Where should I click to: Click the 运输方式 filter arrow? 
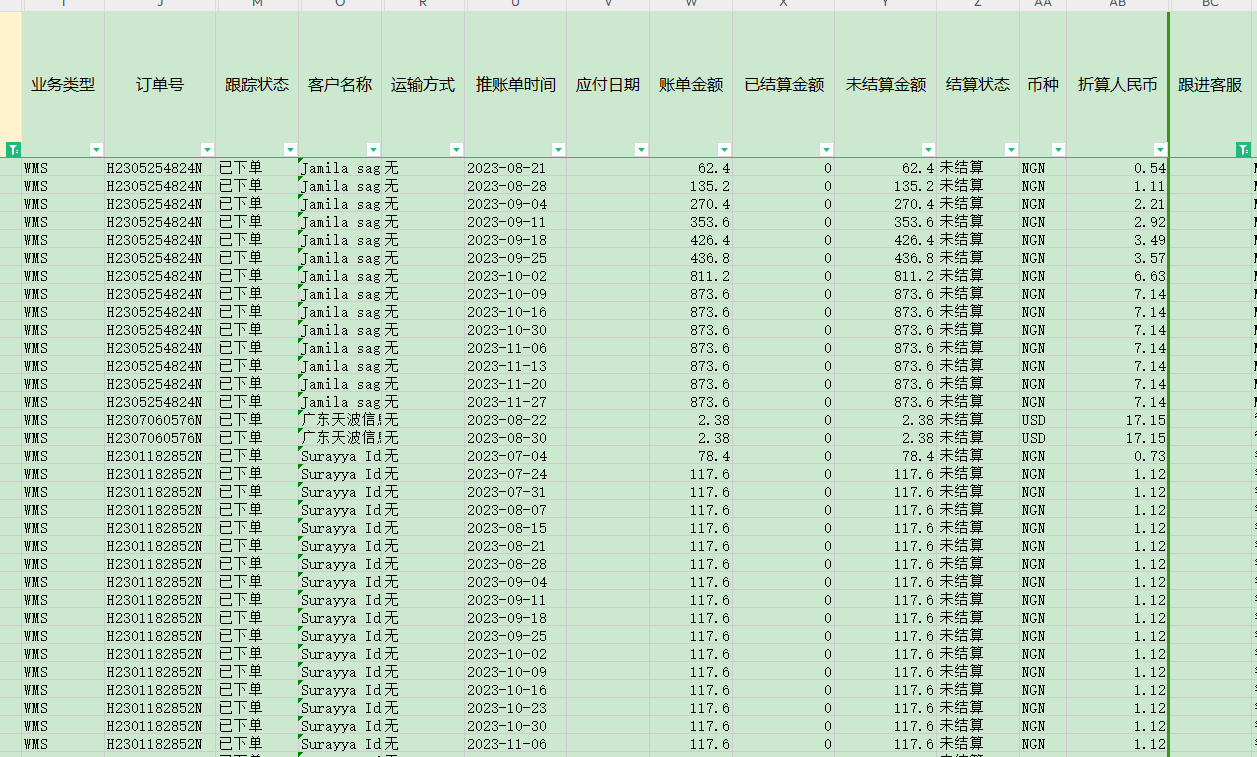(x=456, y=149)
